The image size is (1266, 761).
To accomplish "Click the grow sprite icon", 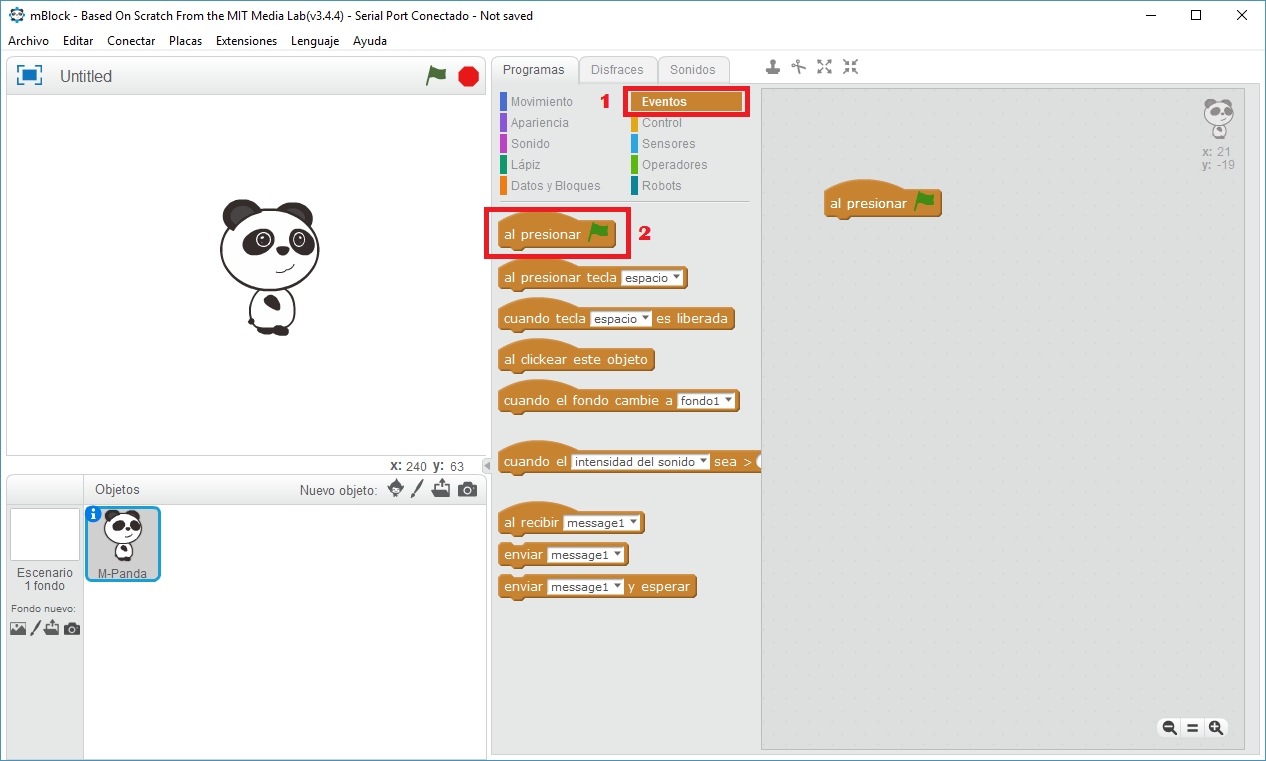I will (x=824, y=67).
